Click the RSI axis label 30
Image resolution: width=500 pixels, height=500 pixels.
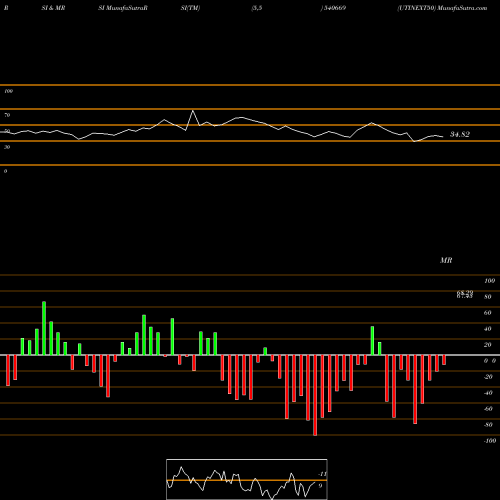(x=7, y=147)
